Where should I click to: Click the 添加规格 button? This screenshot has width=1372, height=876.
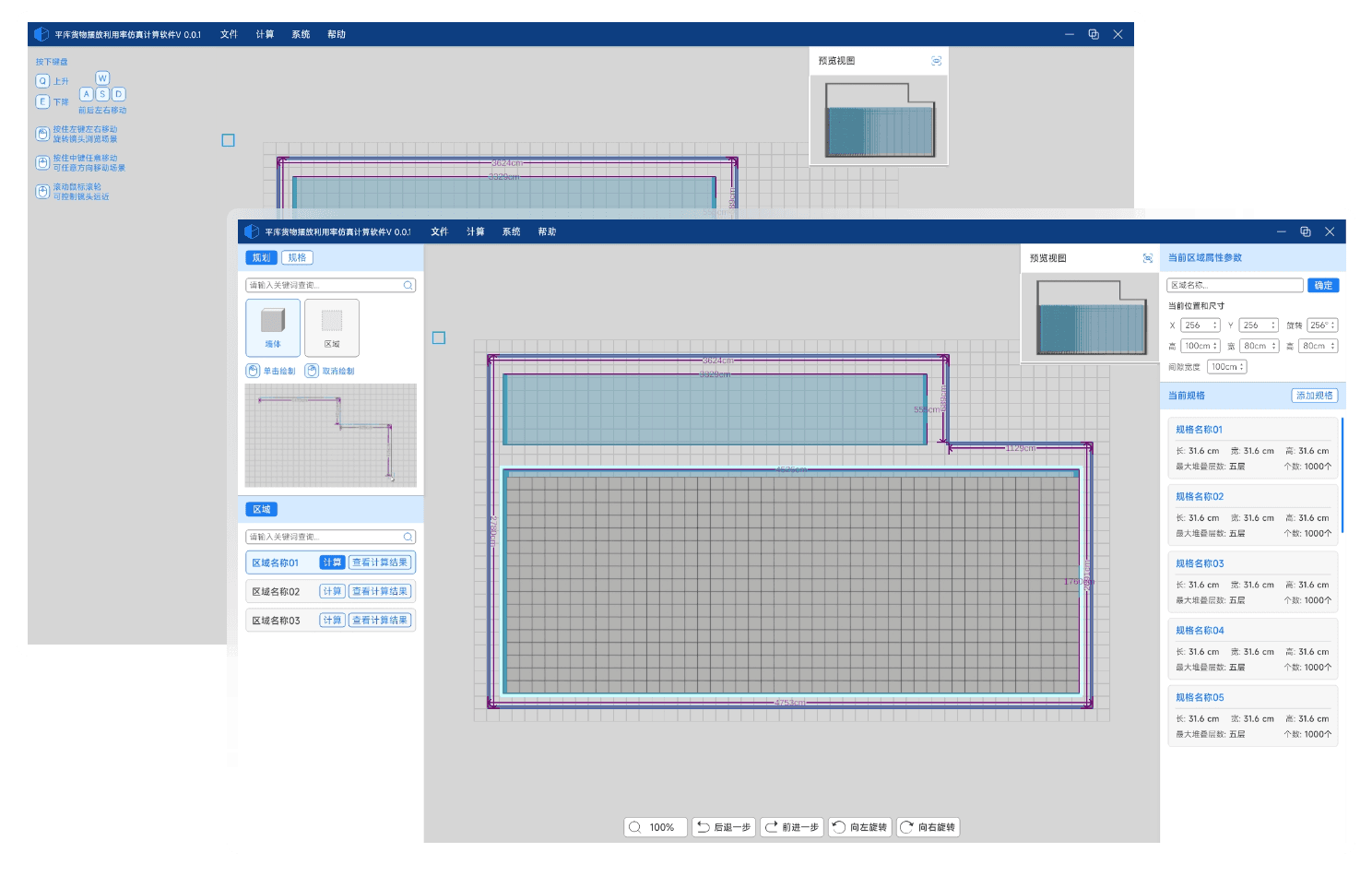pyautogui.click(x=1315, y=396)
